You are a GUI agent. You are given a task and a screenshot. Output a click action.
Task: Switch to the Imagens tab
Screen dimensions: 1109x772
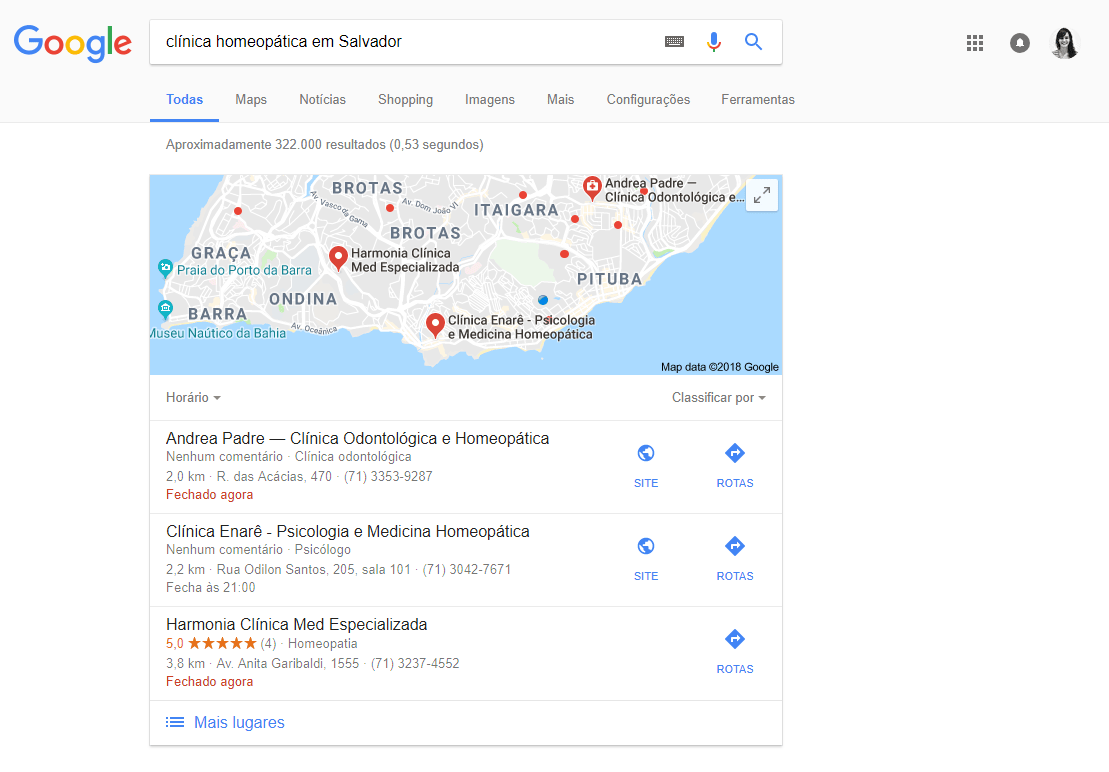pos(489,100)
